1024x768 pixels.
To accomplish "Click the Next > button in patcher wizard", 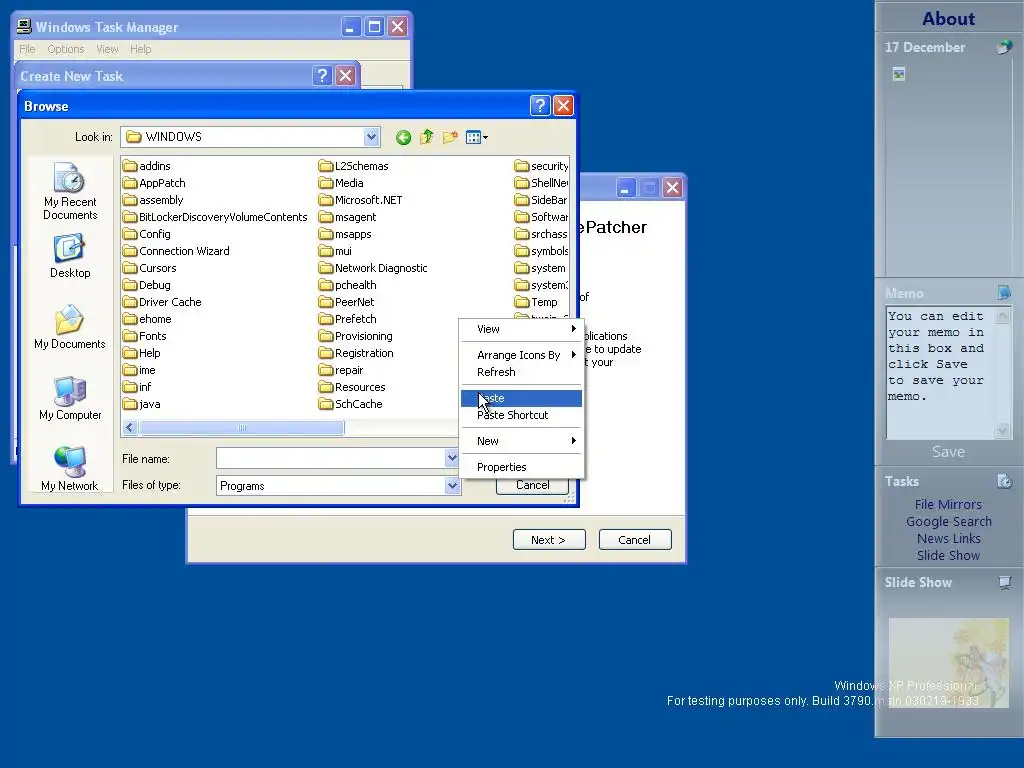I will [x=549, y=540].
